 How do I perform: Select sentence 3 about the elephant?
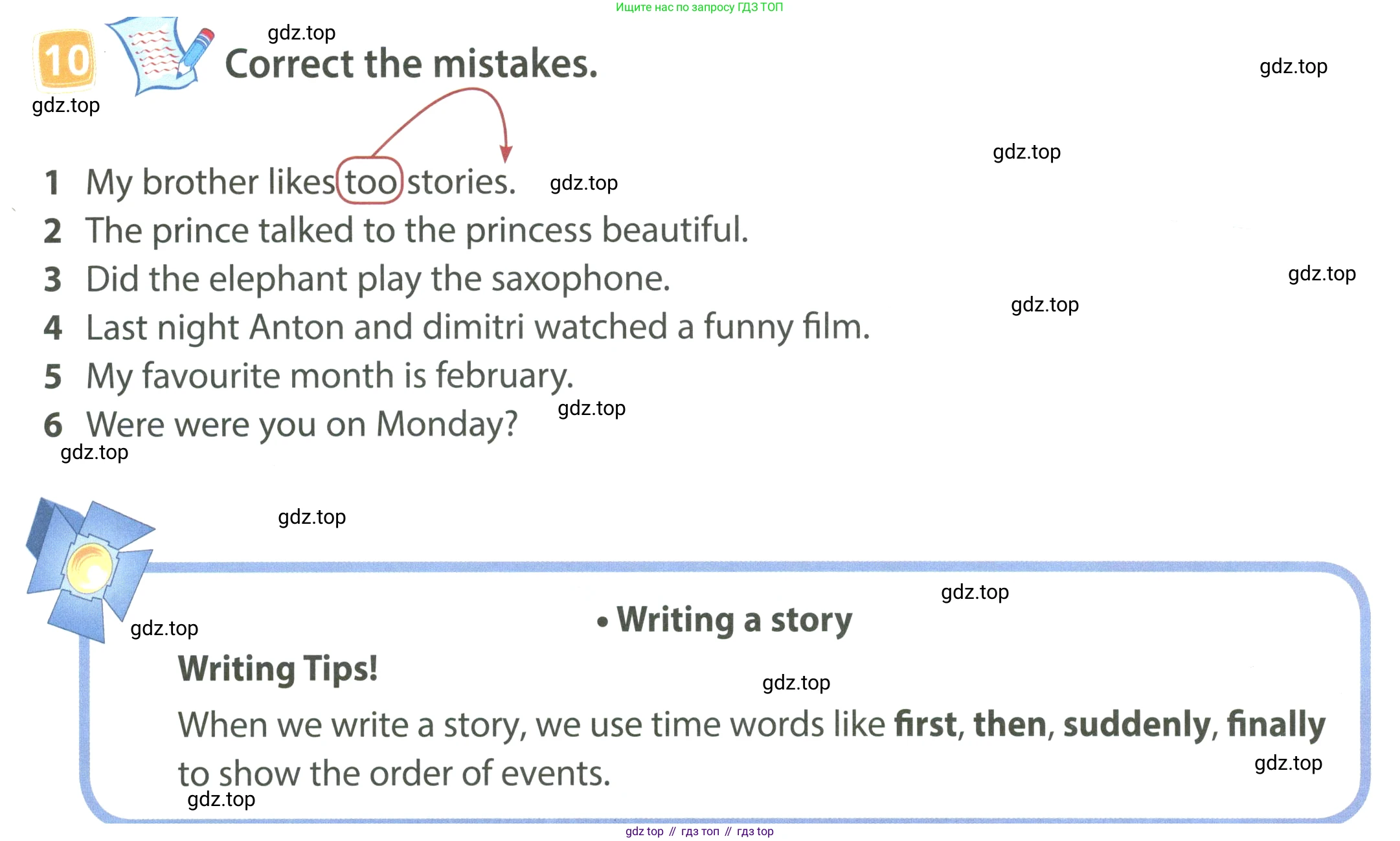point(357,280)
